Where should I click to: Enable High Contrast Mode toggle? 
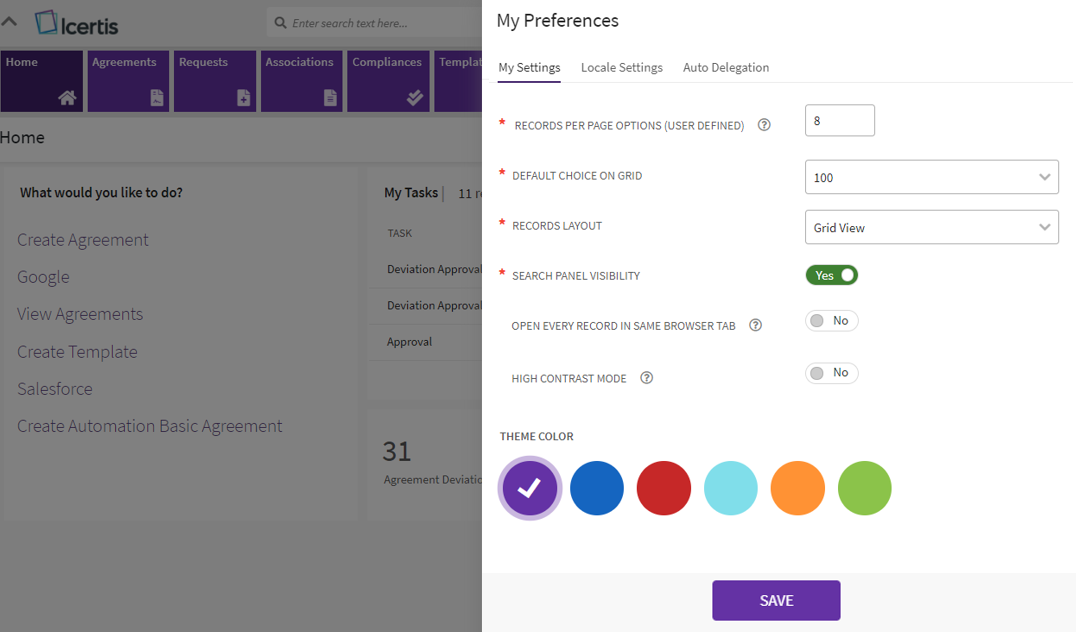pyautogui.click(x=831, y=373)
